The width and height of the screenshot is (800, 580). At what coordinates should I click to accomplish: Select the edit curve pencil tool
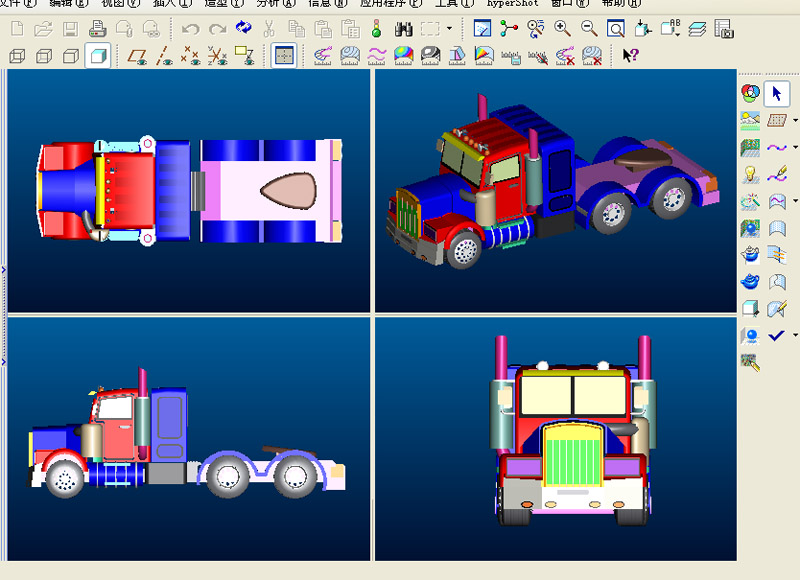(777, 174)
